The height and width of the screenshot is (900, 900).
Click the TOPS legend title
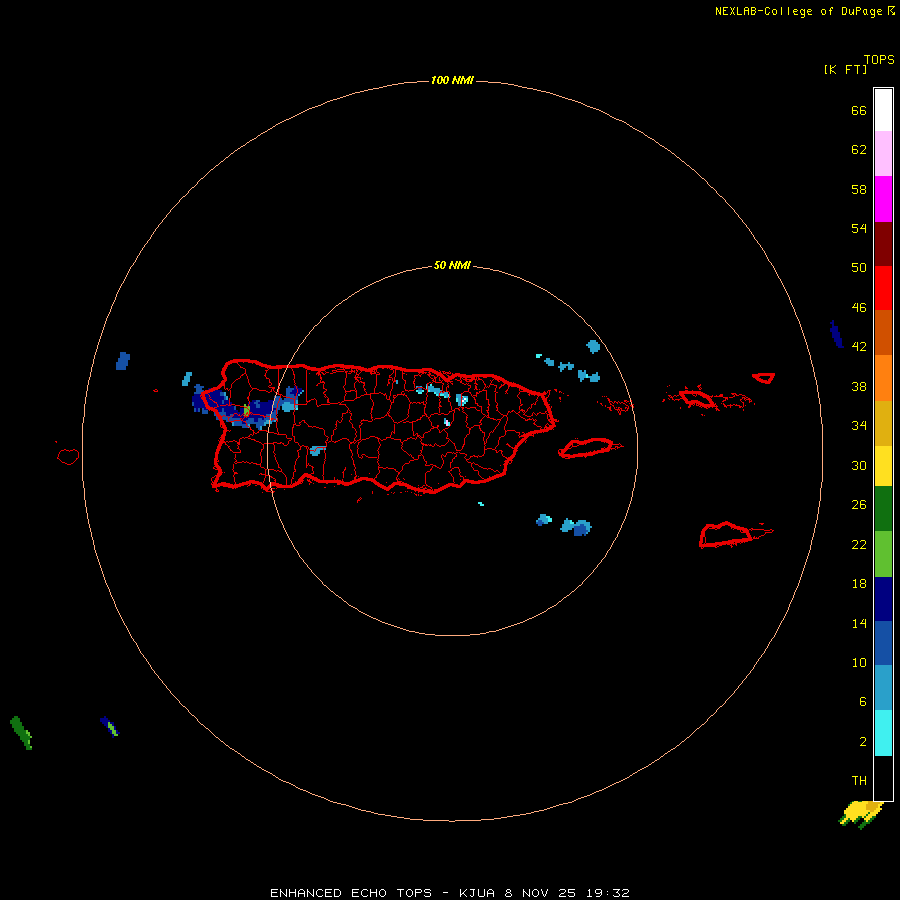[x=879, y=60]
